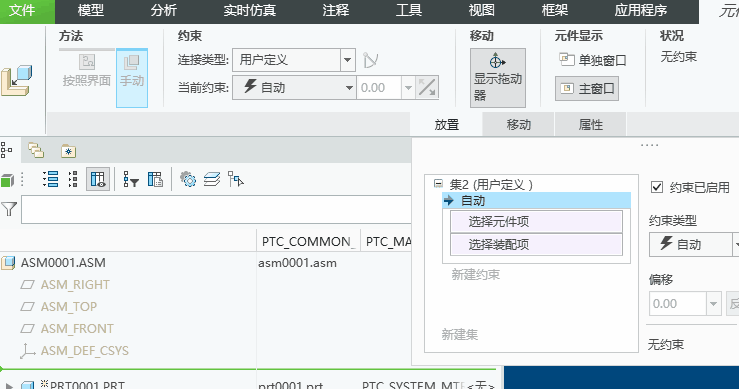
Task: Switch to the 模型 ribbon tab
Action: pyautogui.click(x=90, y=10)
